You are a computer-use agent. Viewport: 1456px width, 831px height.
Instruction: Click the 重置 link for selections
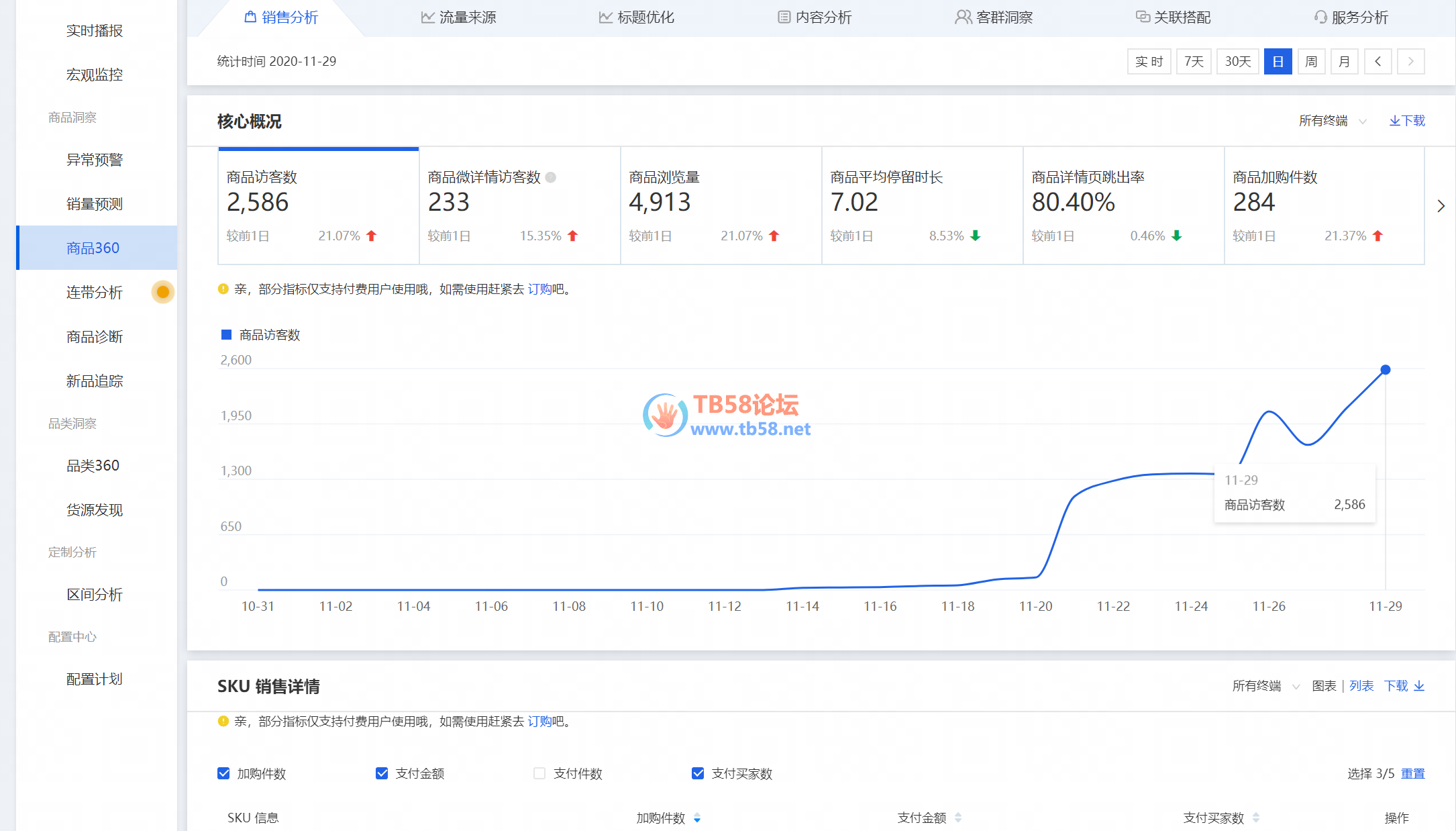click(x=1412, y=773)
